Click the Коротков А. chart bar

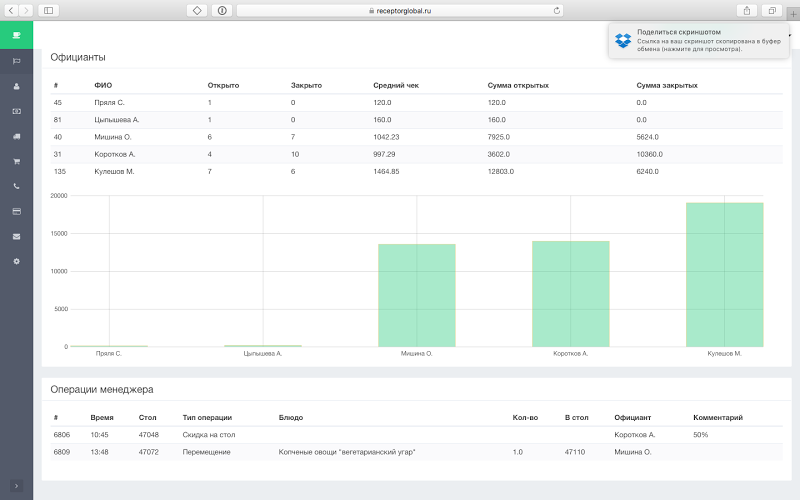(x=570, y=294)
